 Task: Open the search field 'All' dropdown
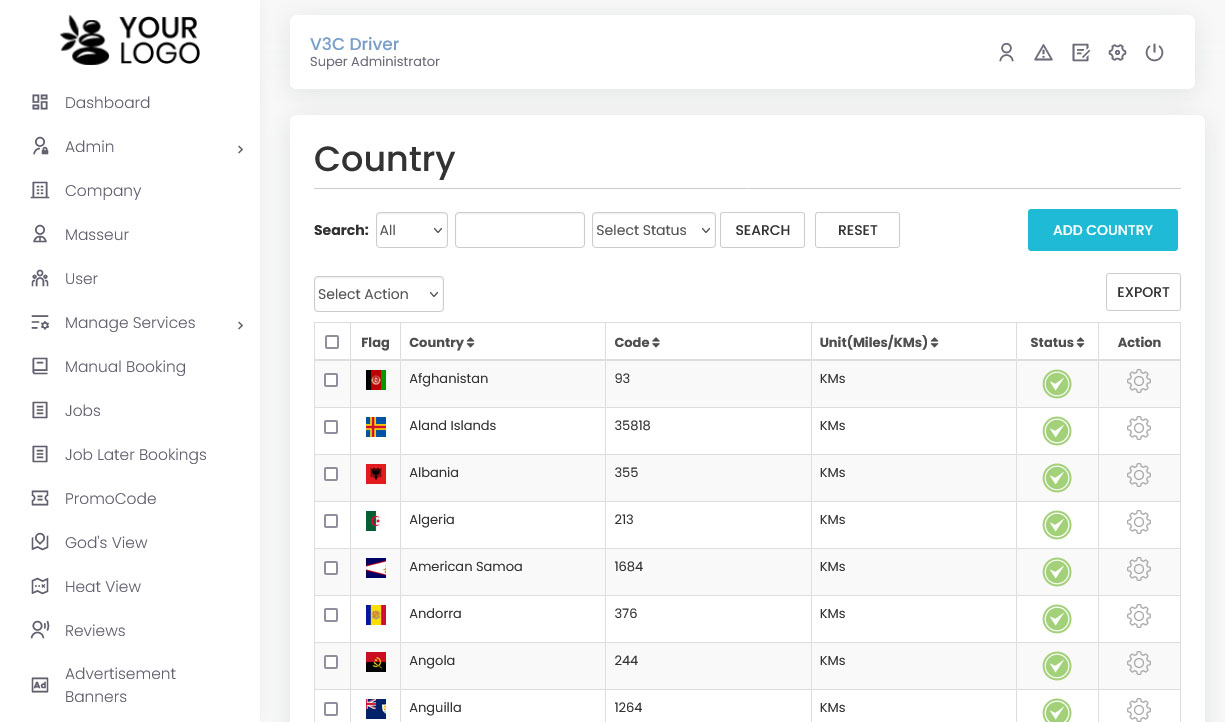(x=412, y=230)
